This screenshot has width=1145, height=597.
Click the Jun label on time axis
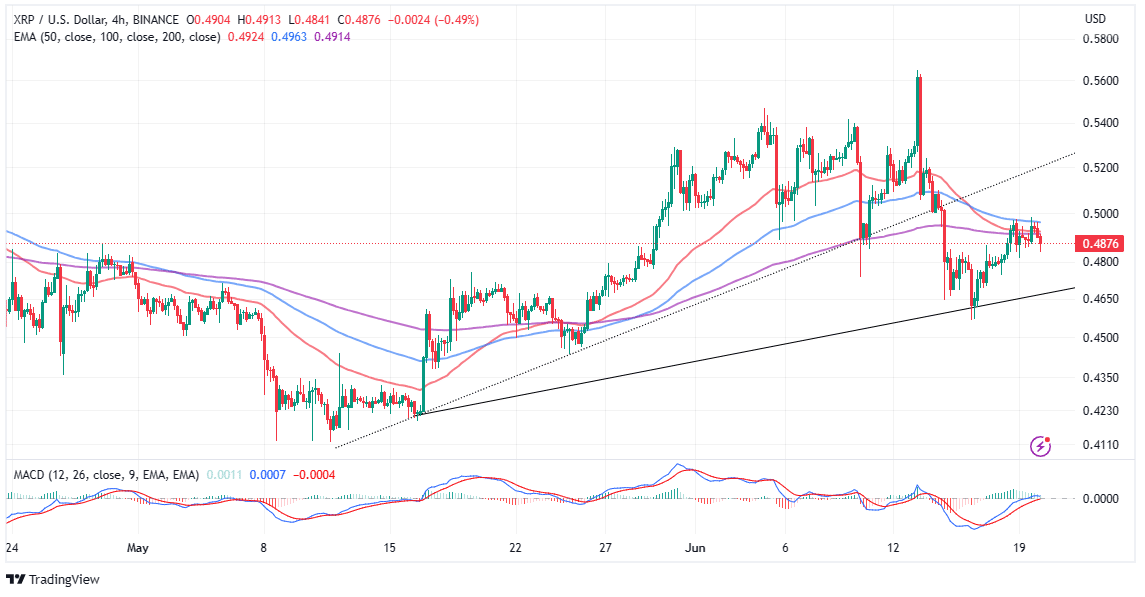tap(696, 548)
